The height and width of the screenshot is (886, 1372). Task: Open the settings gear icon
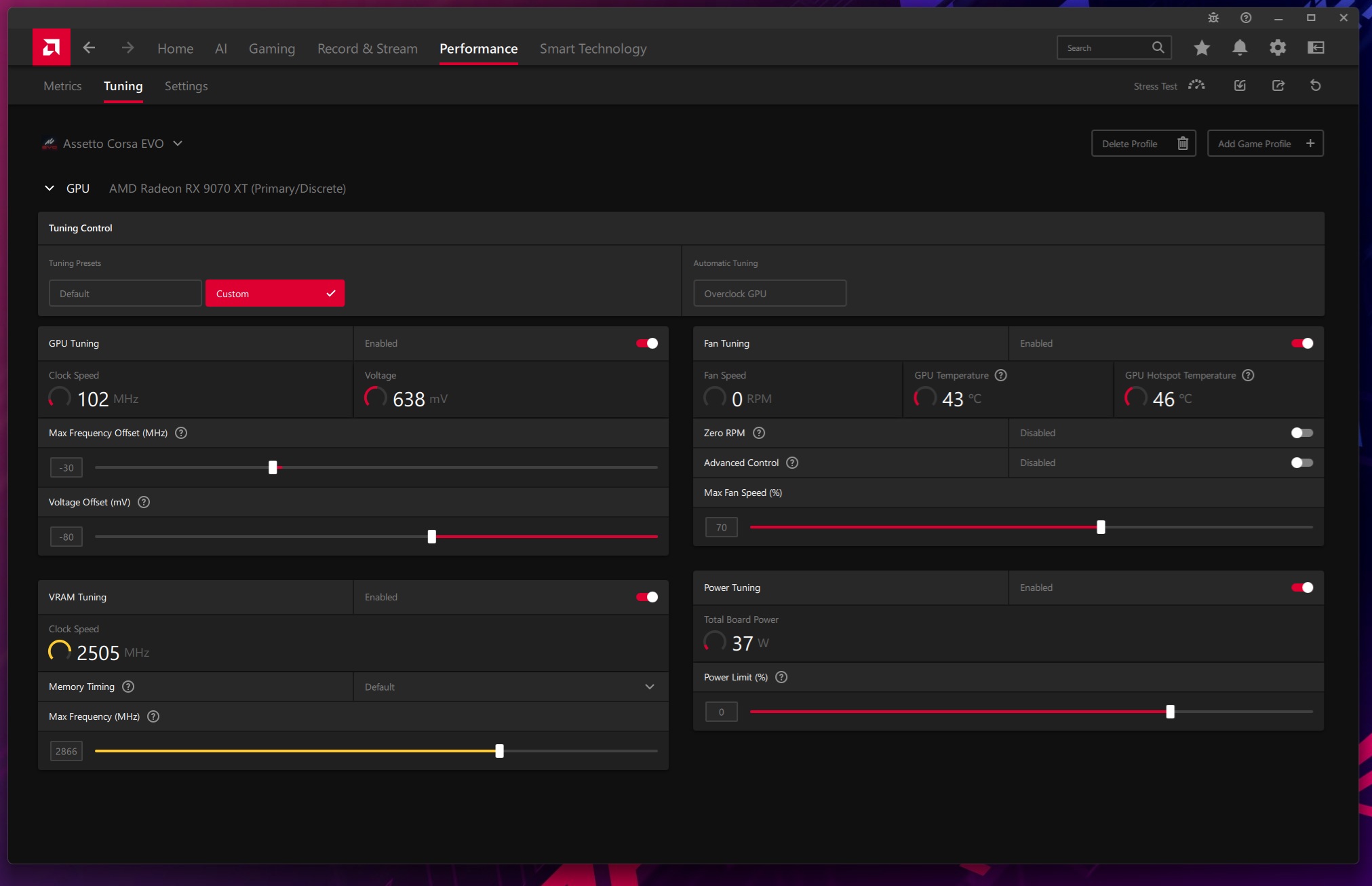tap(1277, 47)
